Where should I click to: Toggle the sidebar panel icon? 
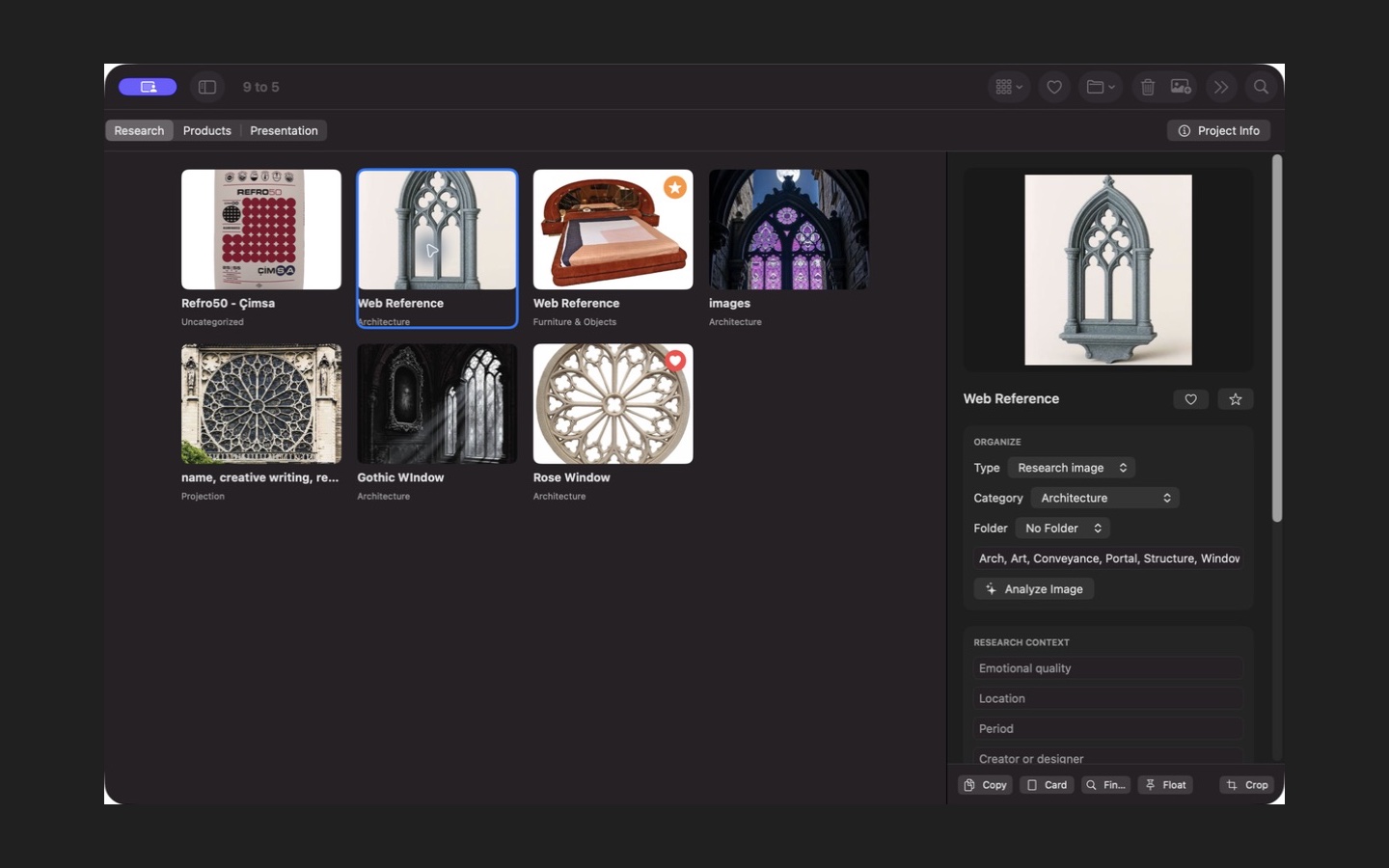coord(207,87)
